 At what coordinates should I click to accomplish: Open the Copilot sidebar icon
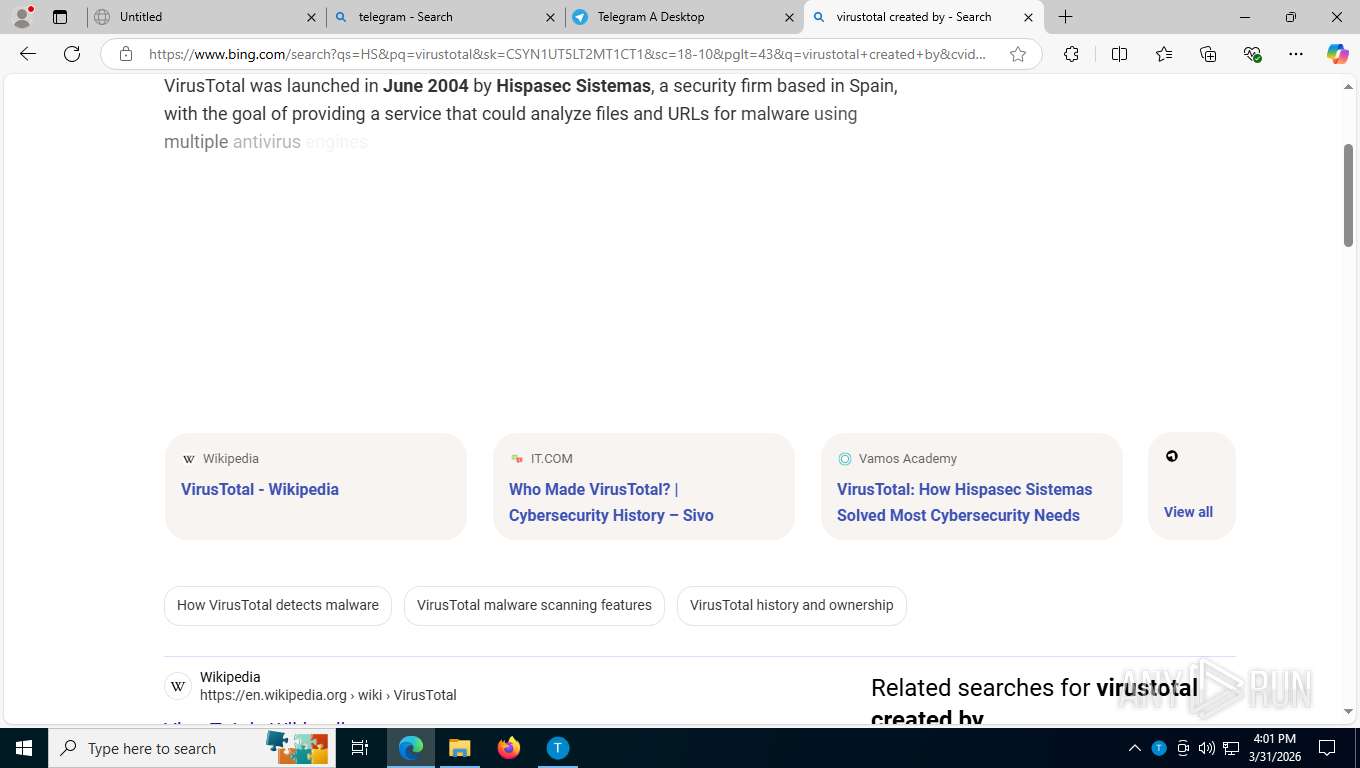tap(1337, 54)
